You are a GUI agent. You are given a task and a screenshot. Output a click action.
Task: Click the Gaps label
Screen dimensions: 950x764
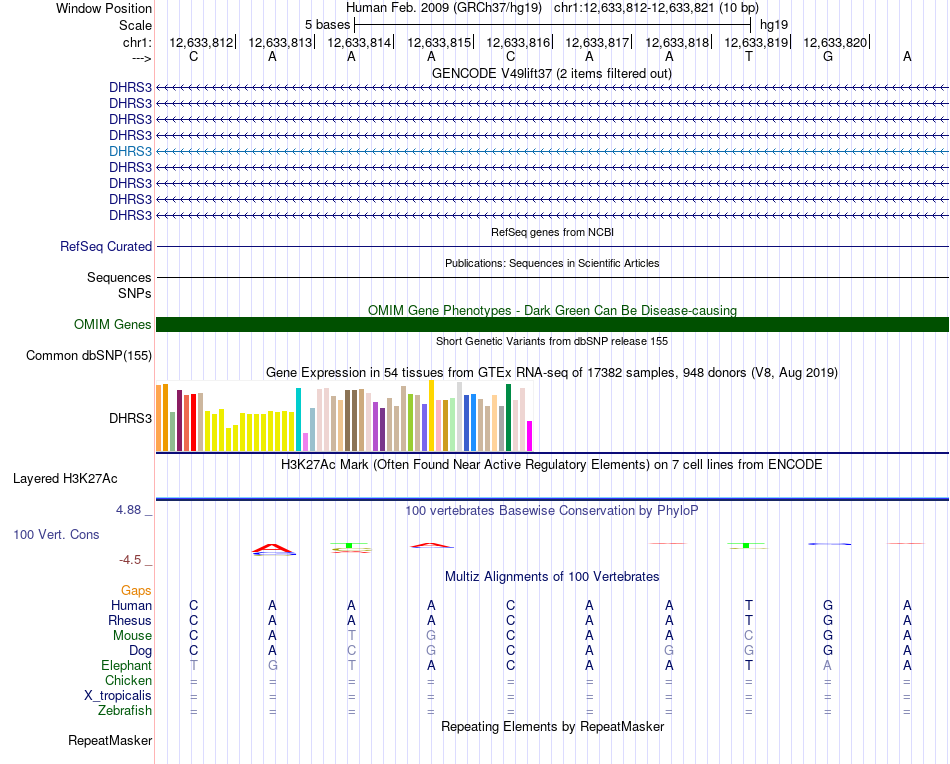[136, 590]
